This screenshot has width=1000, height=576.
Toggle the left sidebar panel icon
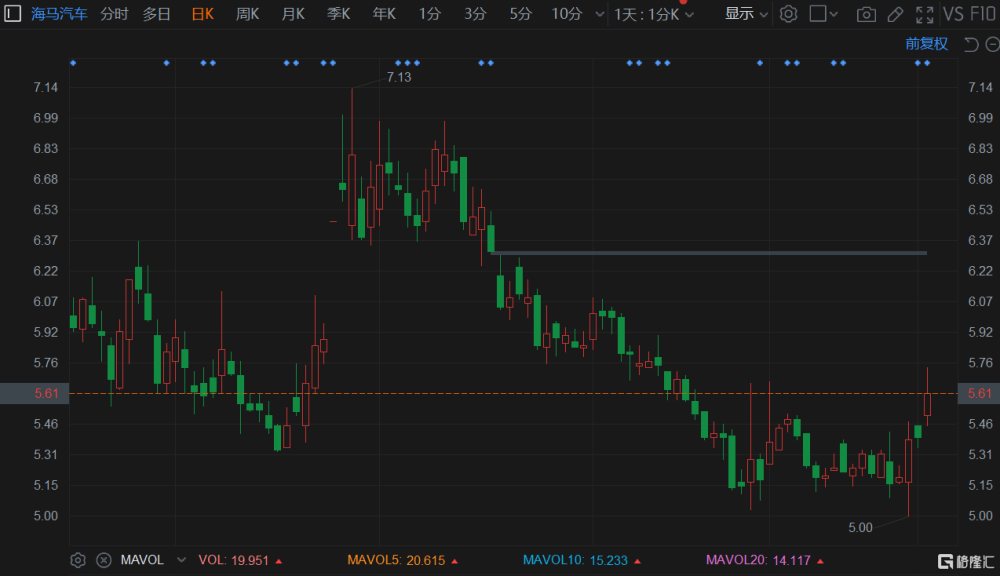click(x=12, y=13)
